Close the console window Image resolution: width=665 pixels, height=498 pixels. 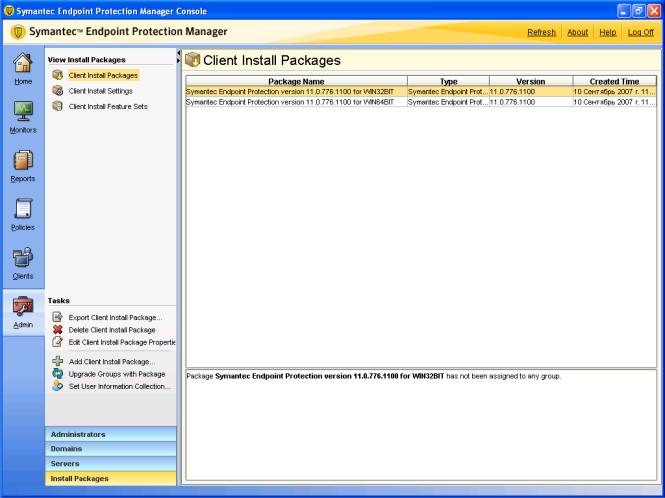pos(654,11)
